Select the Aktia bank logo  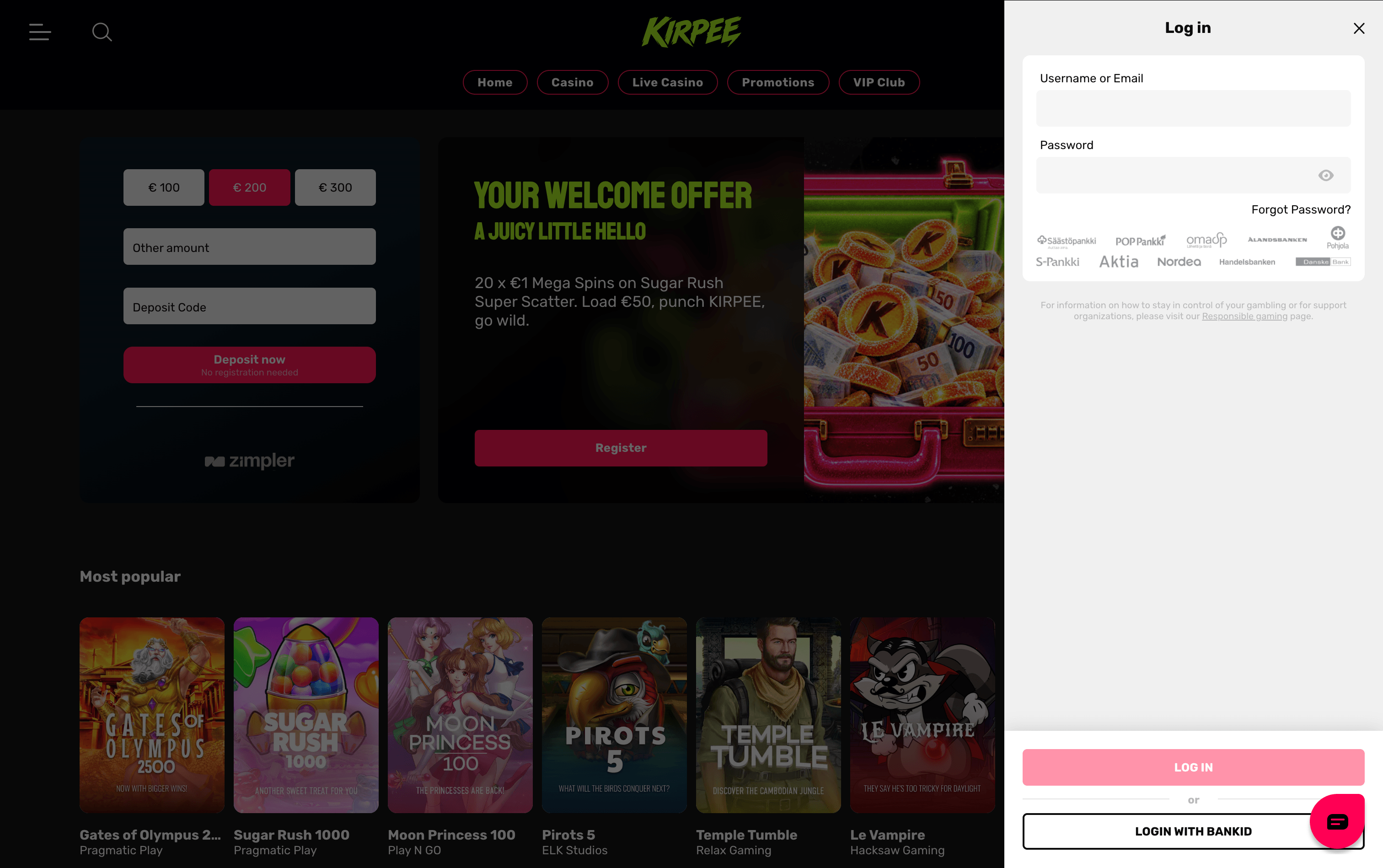[1118, 262]
